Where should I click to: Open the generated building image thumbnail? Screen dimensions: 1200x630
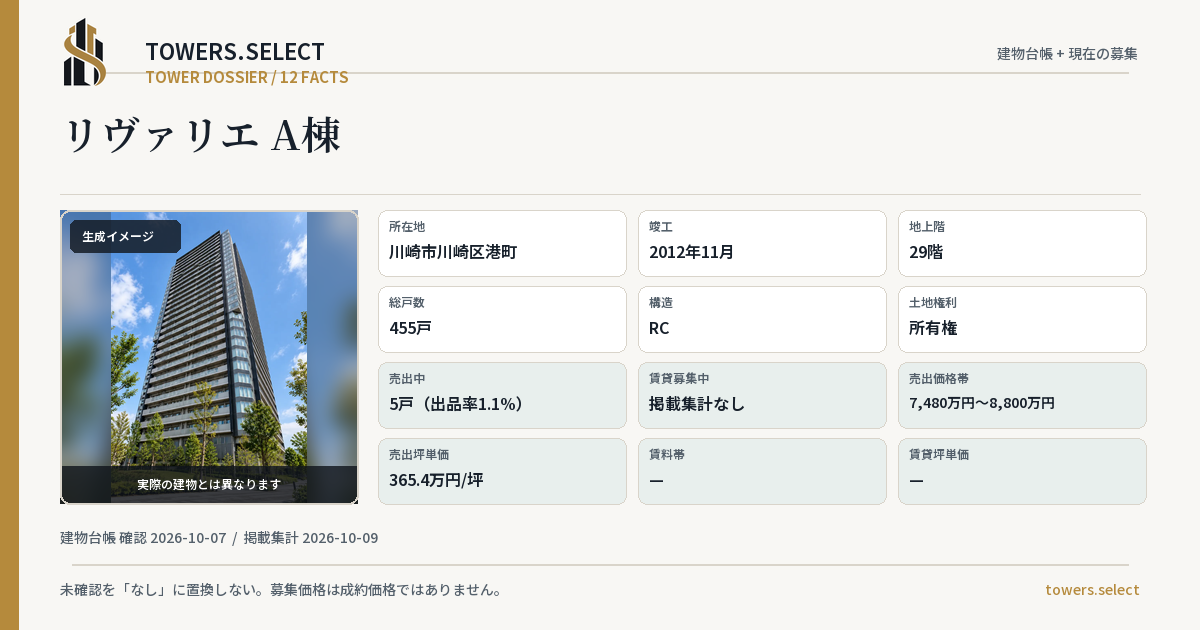click(x=209, y=357)
